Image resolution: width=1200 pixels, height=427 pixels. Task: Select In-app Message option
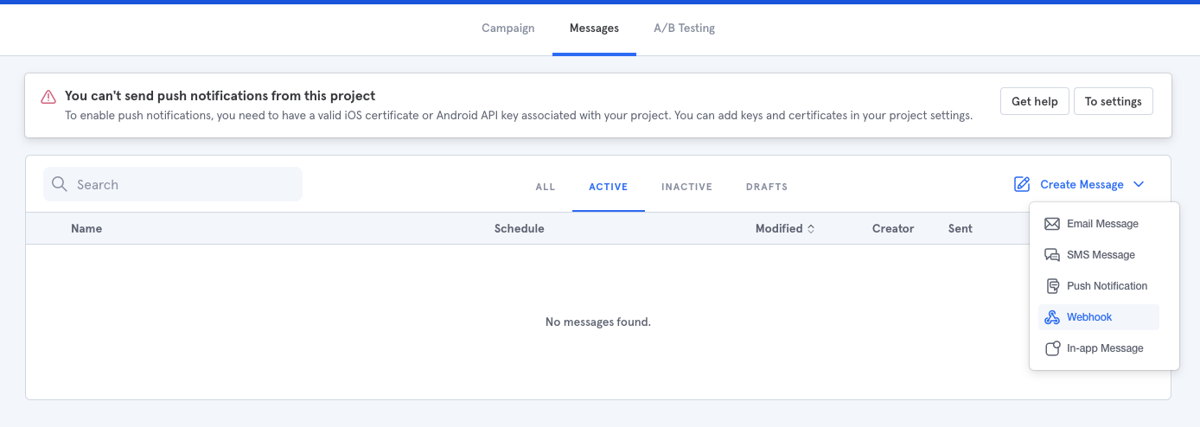(1099, 348)
